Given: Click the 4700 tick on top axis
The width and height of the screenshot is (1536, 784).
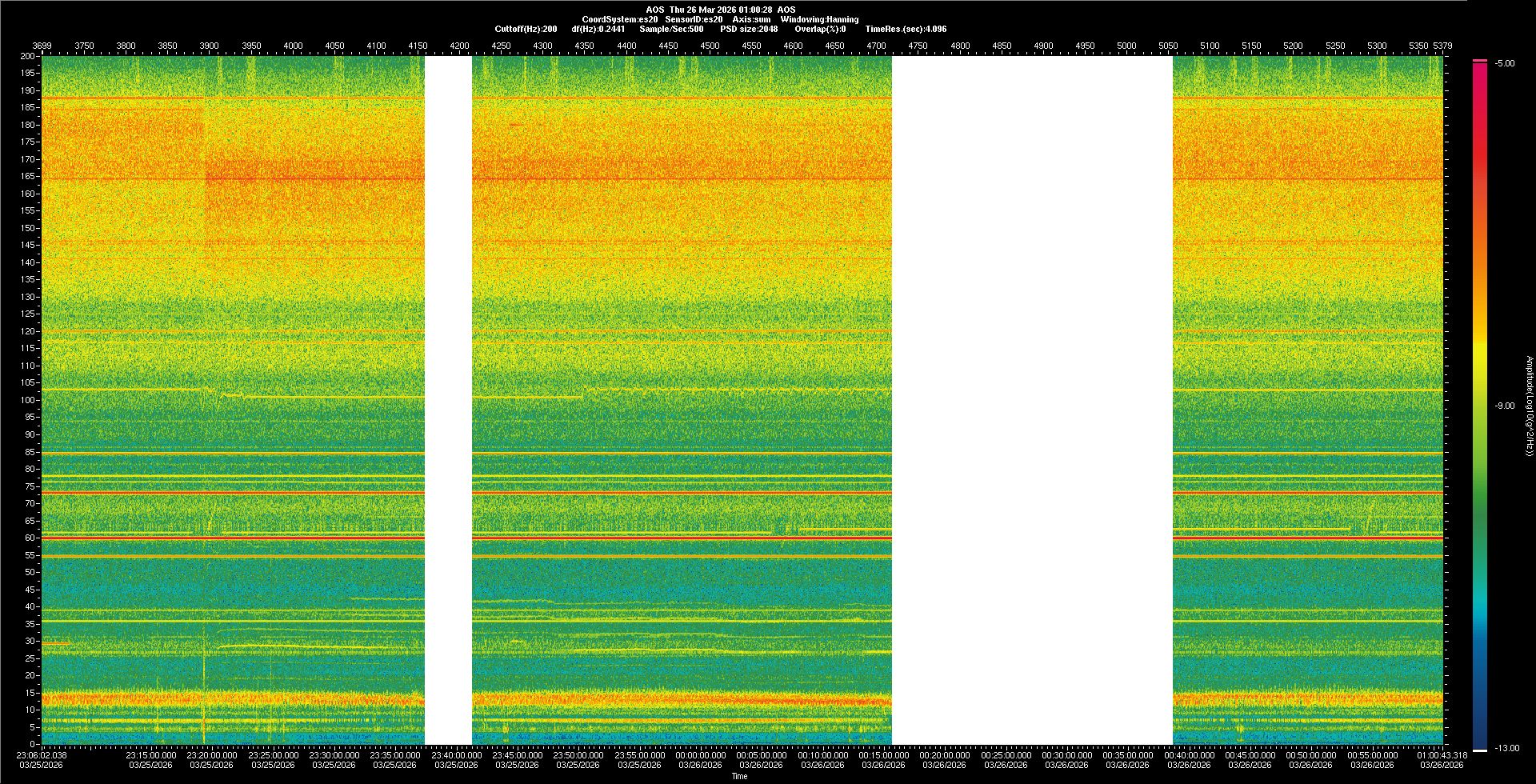Looking at the screenshot, I should 876,46.
